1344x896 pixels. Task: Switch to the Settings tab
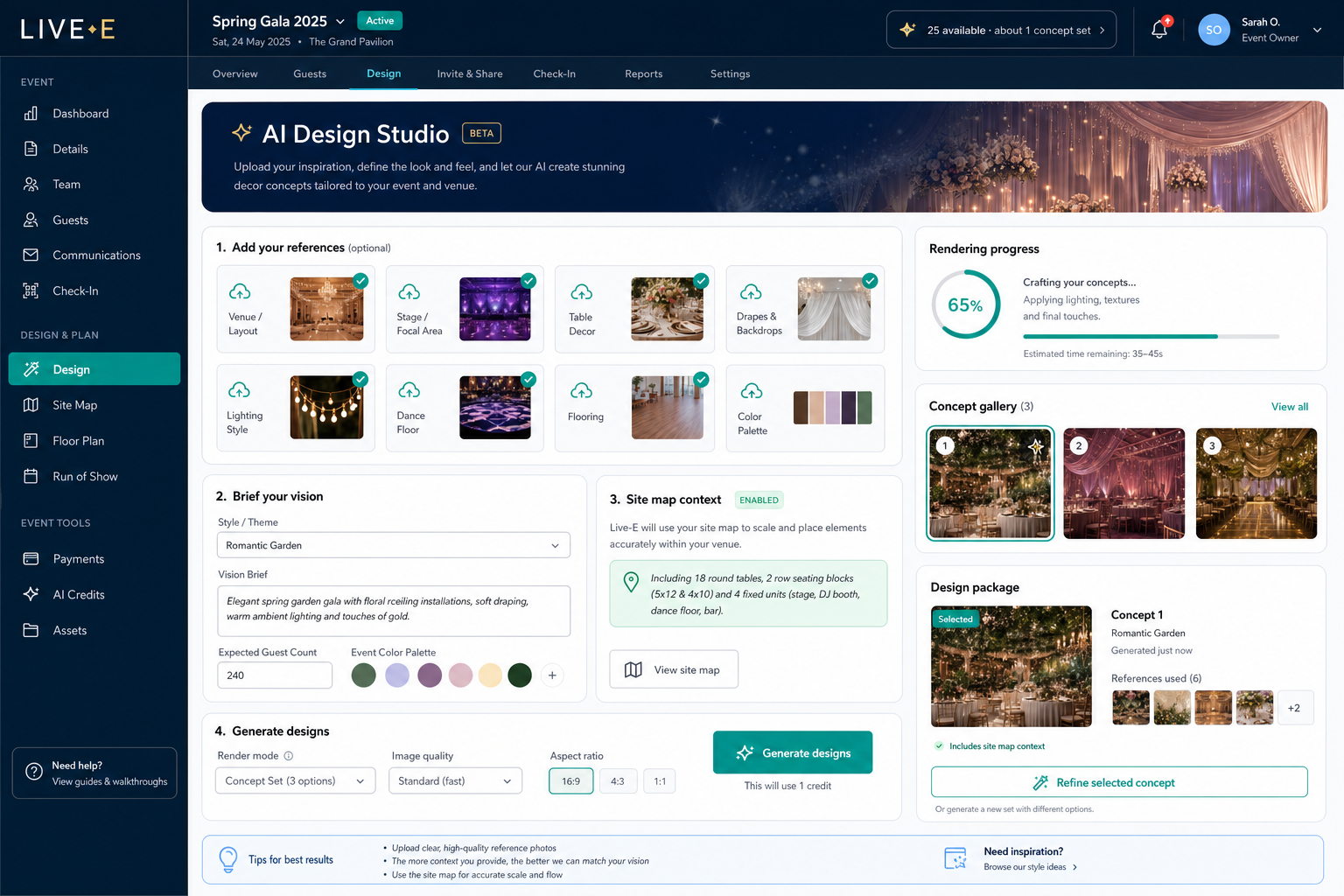coord(731,73)
